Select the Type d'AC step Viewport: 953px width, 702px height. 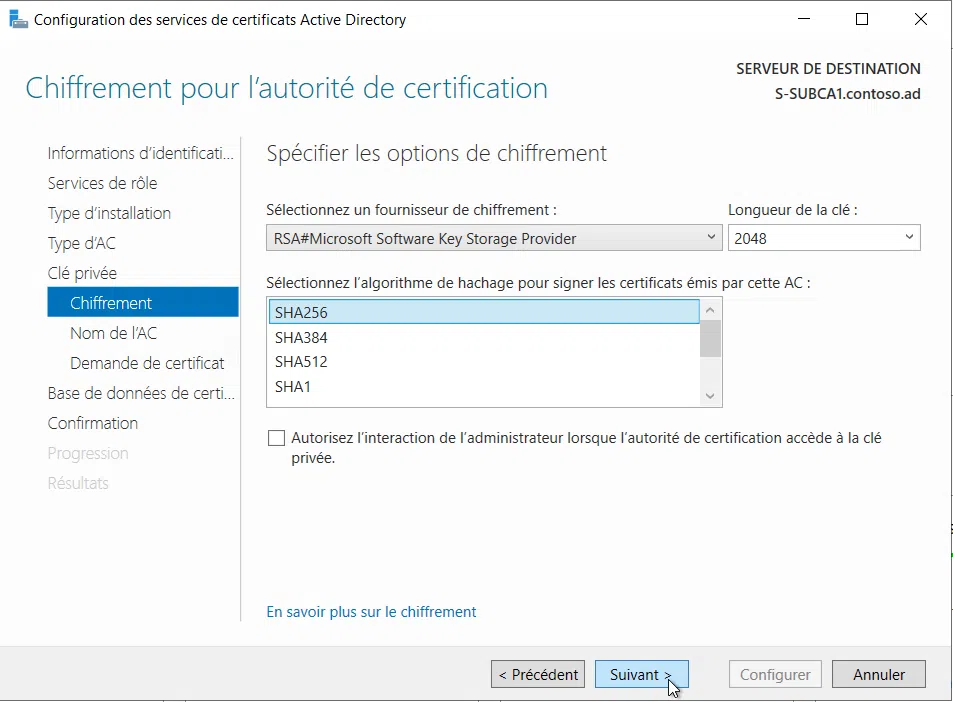82,243
